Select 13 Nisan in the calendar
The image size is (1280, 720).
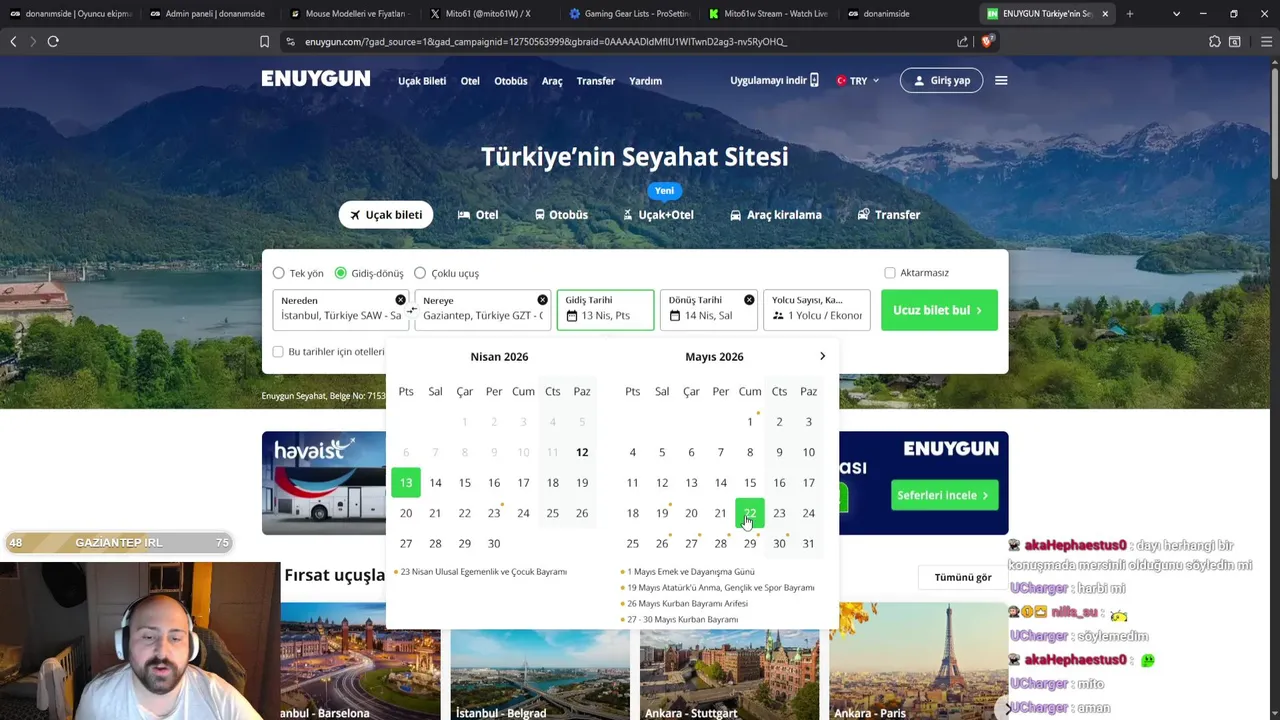pos(406,482)
